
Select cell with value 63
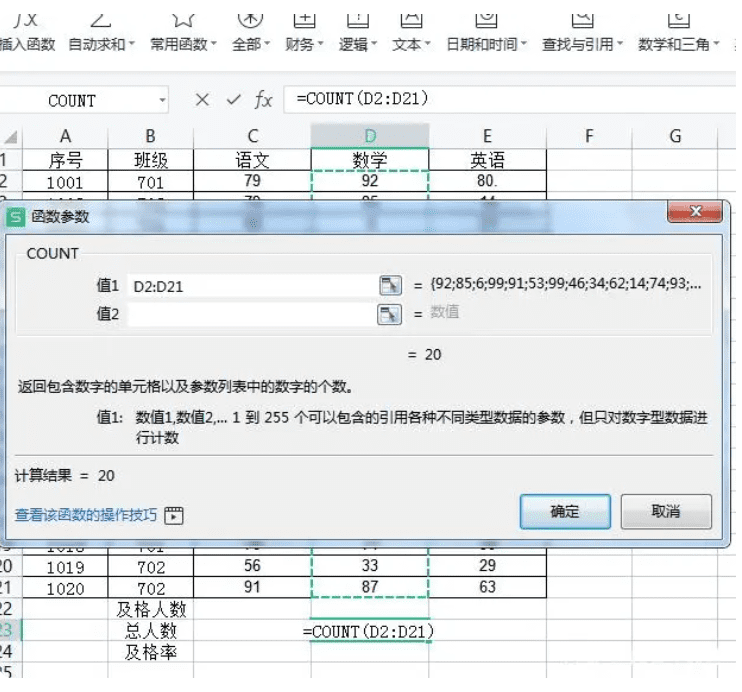[x=487, y=587]
